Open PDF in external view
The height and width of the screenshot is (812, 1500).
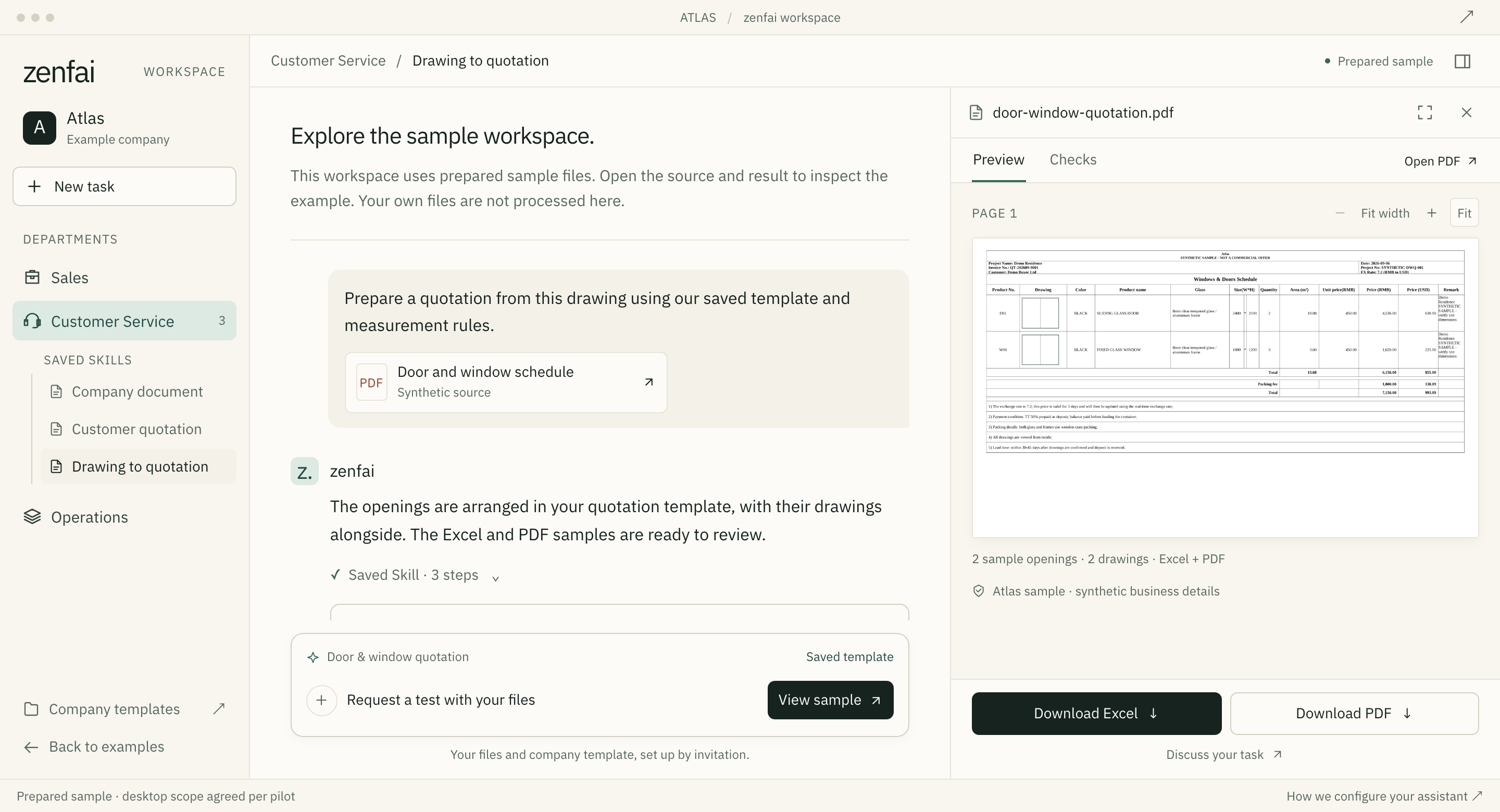click(1440, 161)
